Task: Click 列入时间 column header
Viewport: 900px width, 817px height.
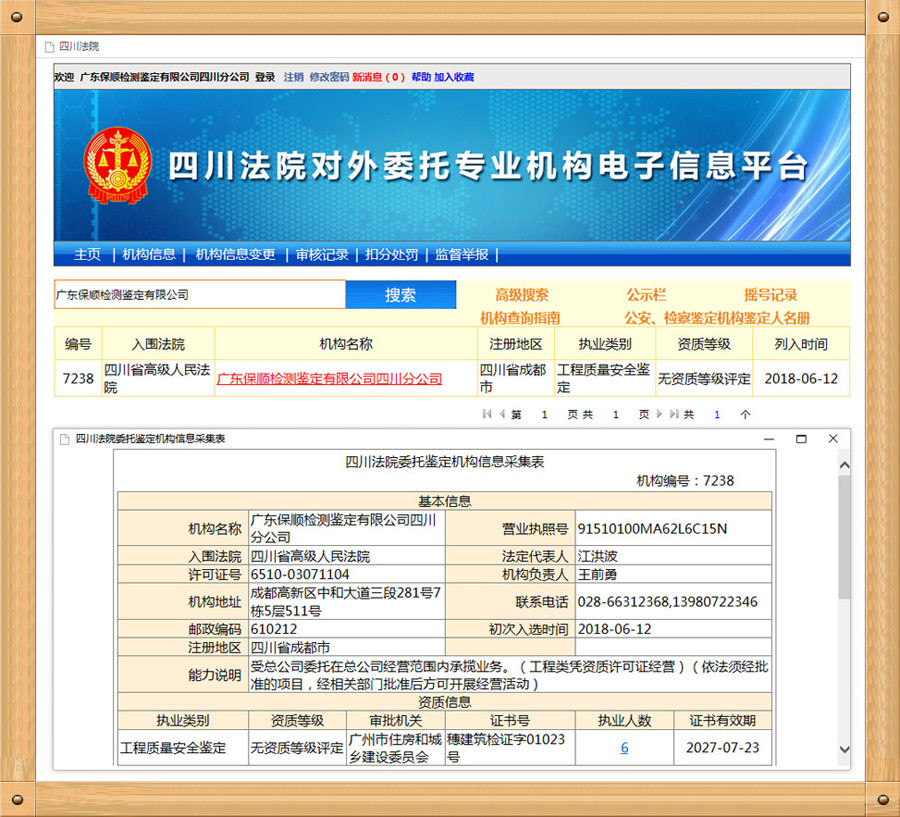Action: tap(801, 344)
